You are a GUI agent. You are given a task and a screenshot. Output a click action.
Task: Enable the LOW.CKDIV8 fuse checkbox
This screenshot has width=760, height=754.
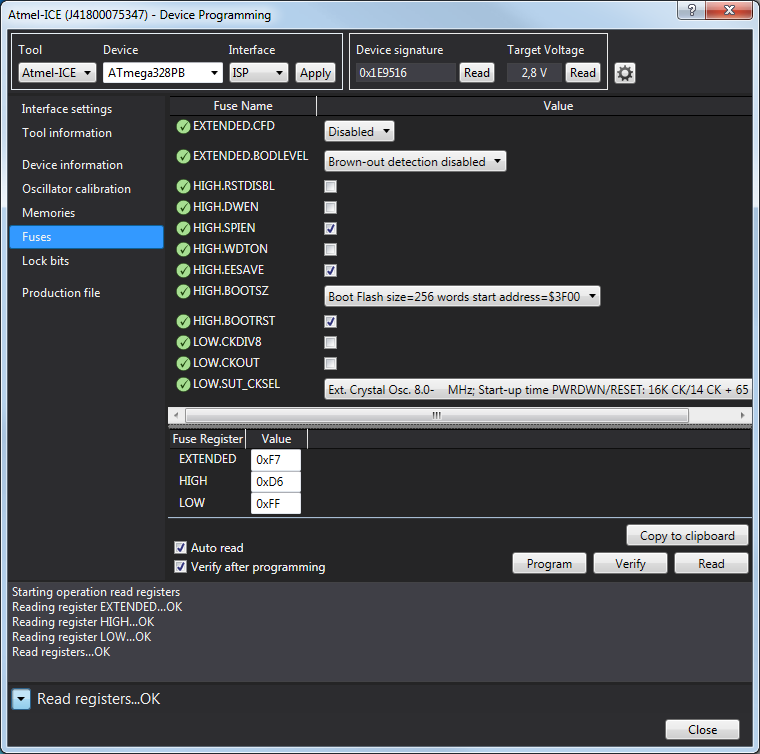pos(331,343)
